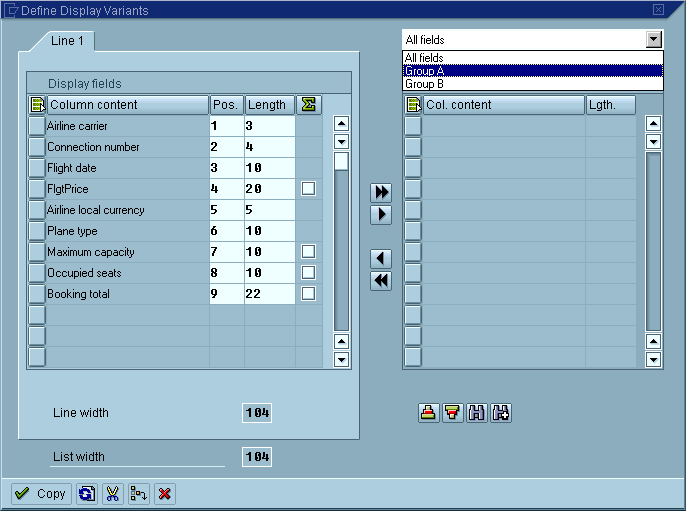Check the Booking total sum checkbox
This screenshot has height=511, width=686.
[309, 294]
